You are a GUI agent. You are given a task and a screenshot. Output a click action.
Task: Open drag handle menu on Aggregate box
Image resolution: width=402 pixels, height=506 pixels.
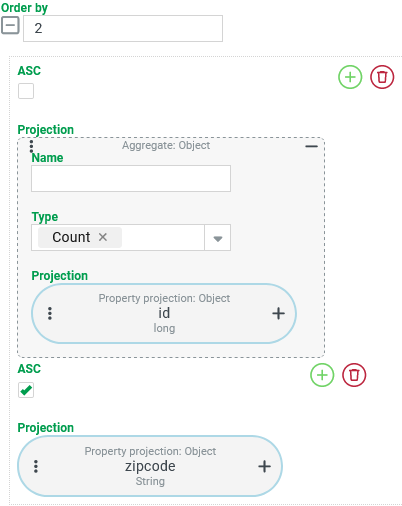[x=31, y=146]
